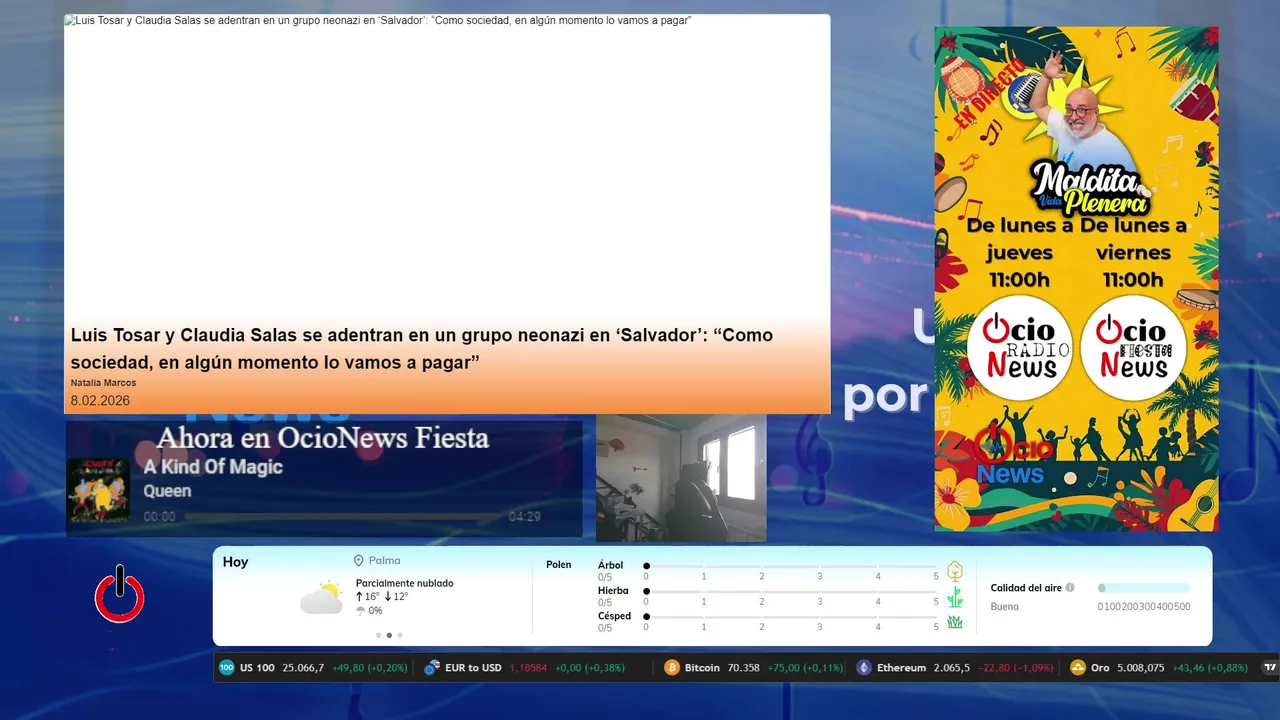Click the Polen section label

pos(558,565)
